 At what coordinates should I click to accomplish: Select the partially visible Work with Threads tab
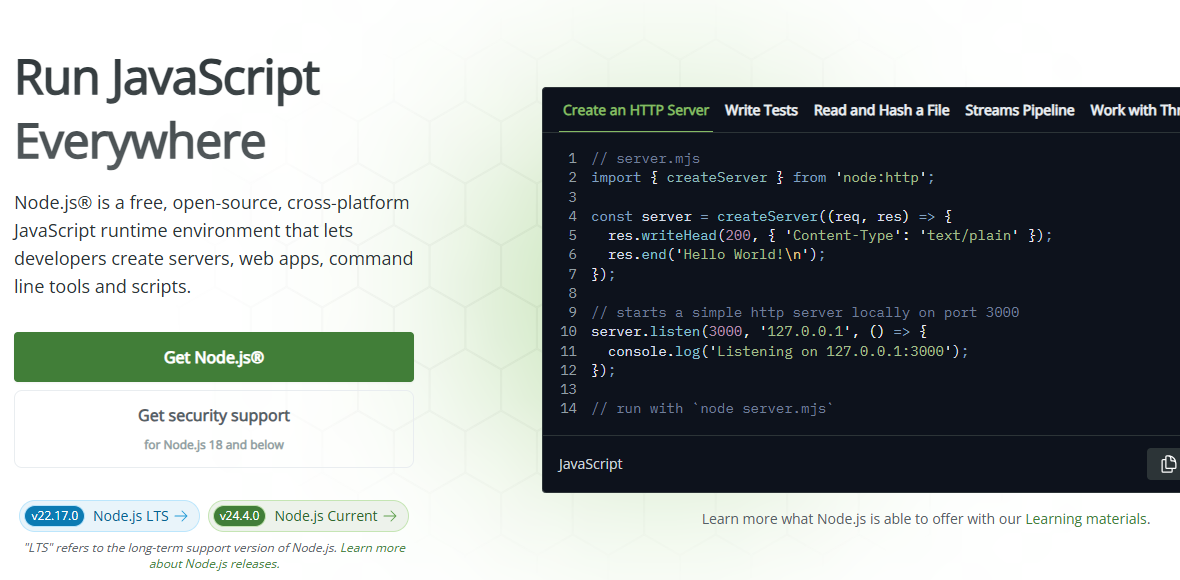click(x=1134, y=111)
